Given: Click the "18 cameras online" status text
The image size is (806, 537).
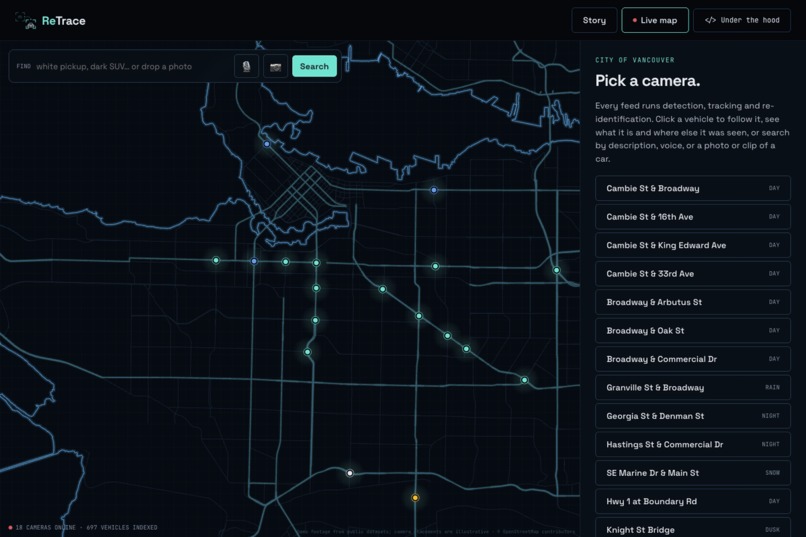Looking at the screenshot, I should (x=45, y=528).
